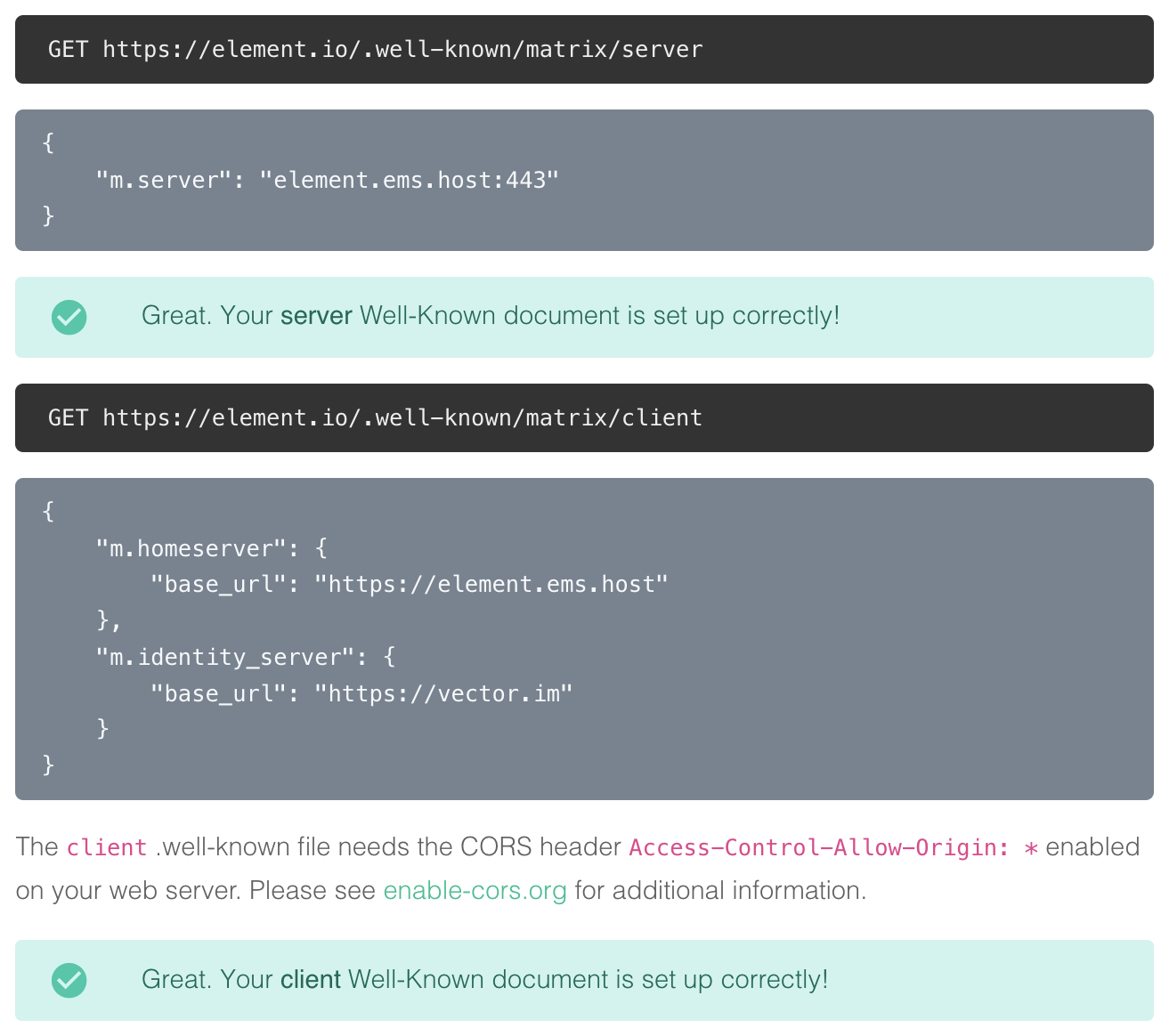Click the bold word "server" in success message

(x=316, y=316)
